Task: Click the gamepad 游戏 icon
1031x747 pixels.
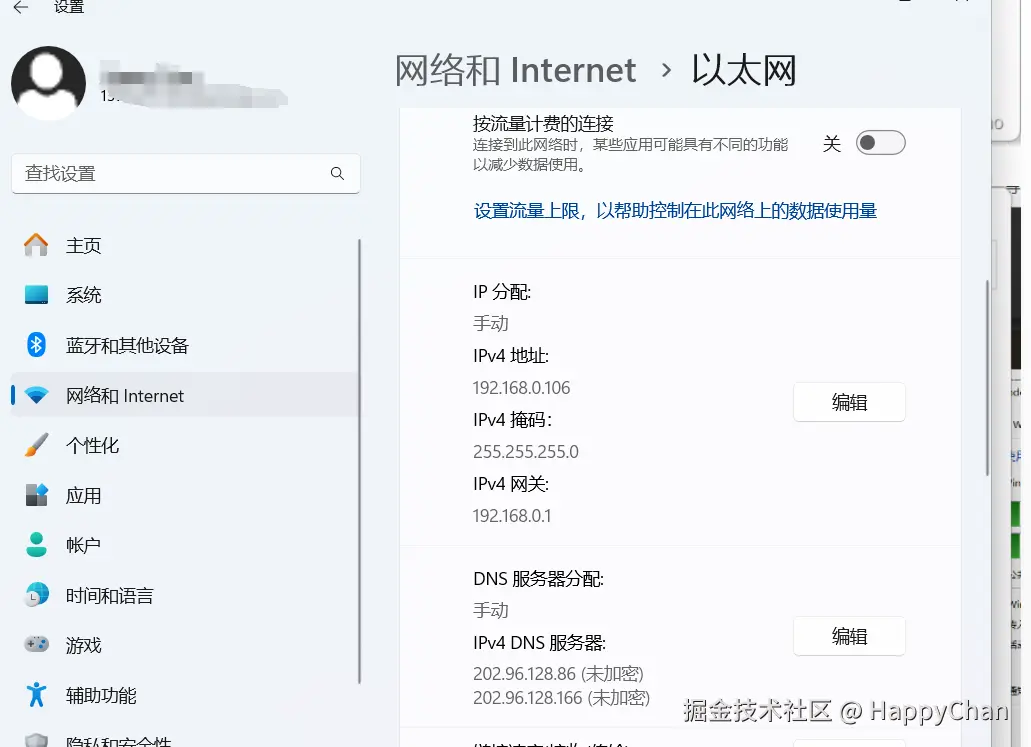Action: (36, 644)
